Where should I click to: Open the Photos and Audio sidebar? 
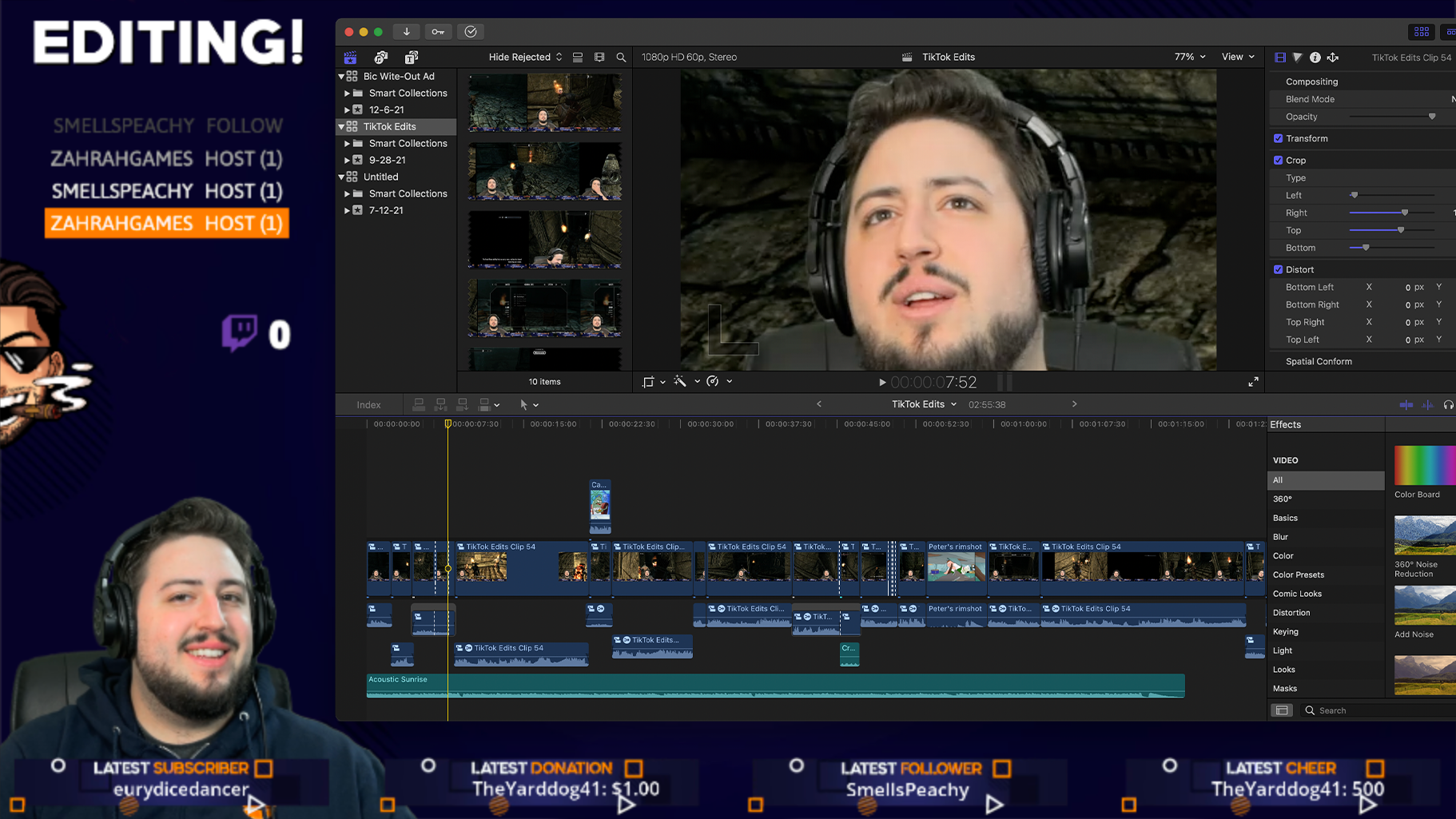tap(381, 57)
